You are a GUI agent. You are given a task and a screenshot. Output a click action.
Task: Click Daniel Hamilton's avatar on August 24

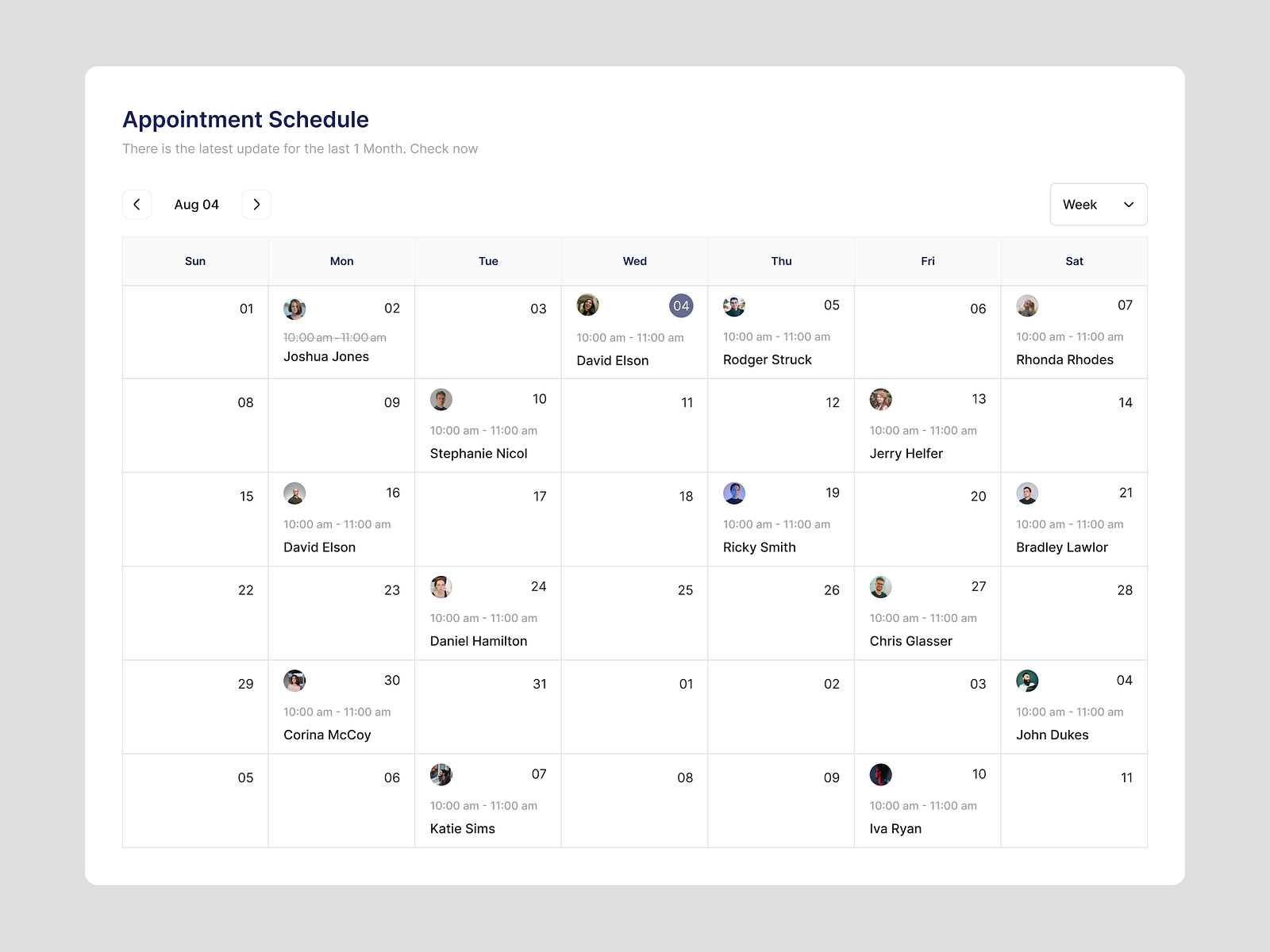[x=441, y=587]
